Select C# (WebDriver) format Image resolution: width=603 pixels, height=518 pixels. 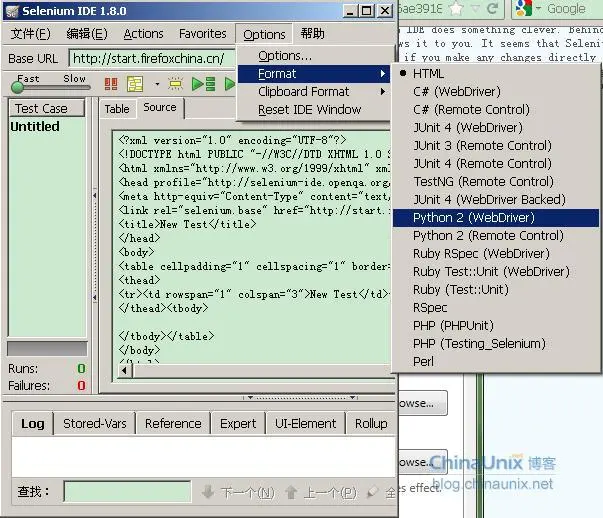[496, 92]
